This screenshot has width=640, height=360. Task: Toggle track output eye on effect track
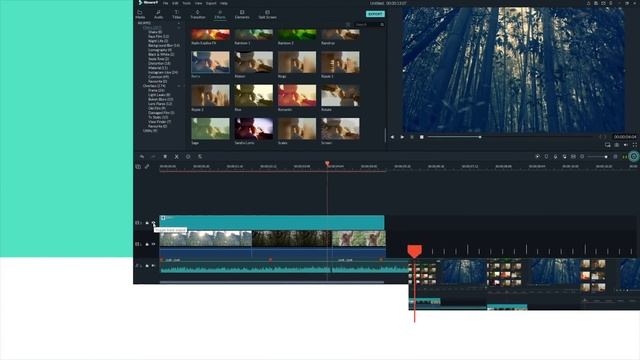pos(153,222)
